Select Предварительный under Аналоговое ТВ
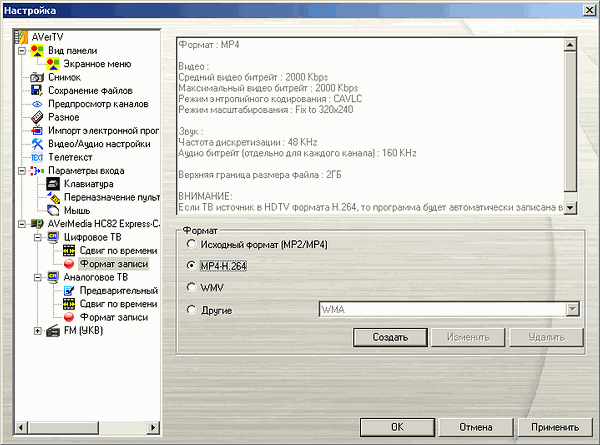The height and width of the screenshot is (445, 600). click(x=119, y=291)
